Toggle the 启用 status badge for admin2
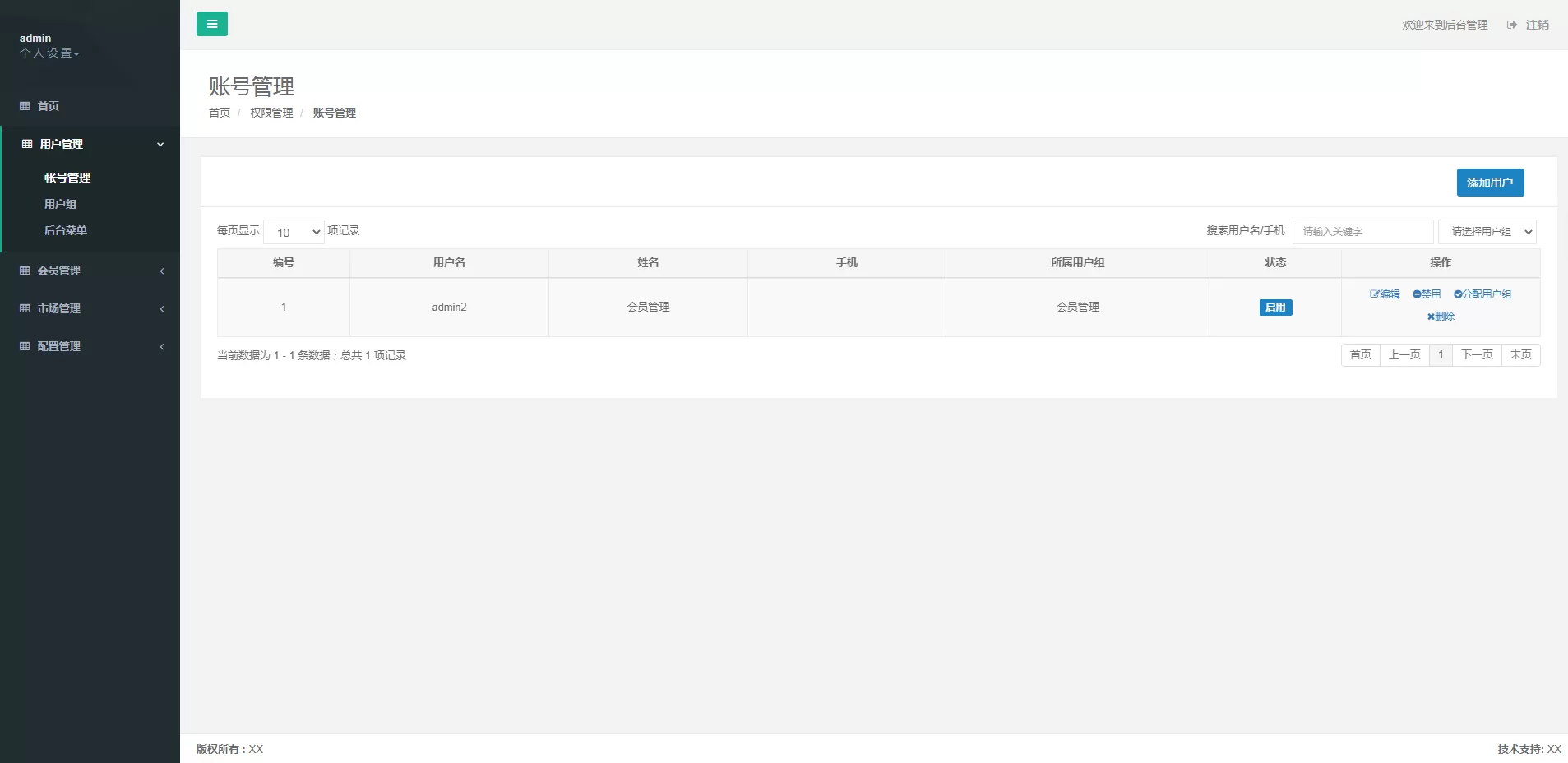1568x763 pixels. [1275, 308]
